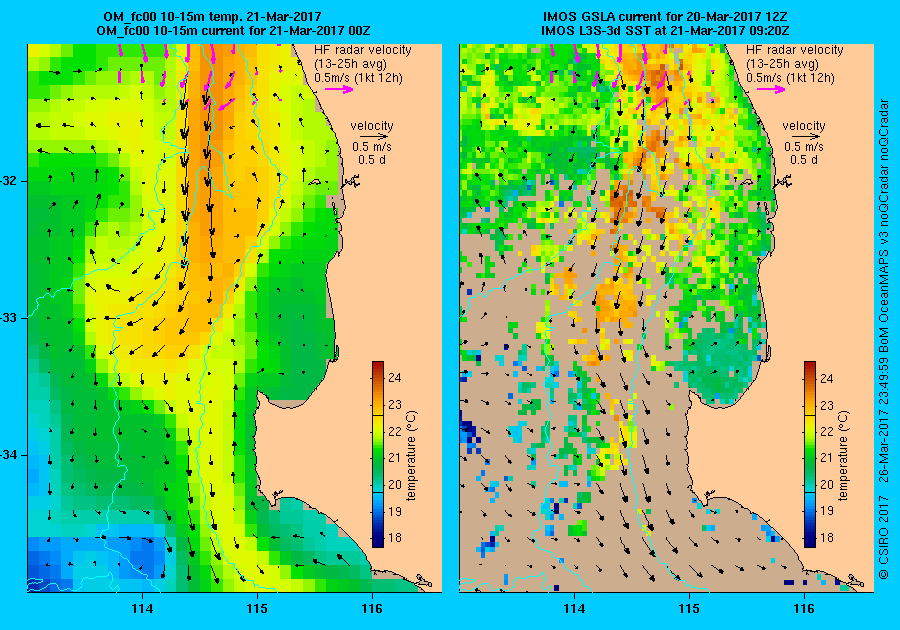The width and height of the screenshot is (900, 630).
Task: Select title 'OM_fc00 10-15m temp. 21-Mar-2017'
Action: (x=212, y=17)
